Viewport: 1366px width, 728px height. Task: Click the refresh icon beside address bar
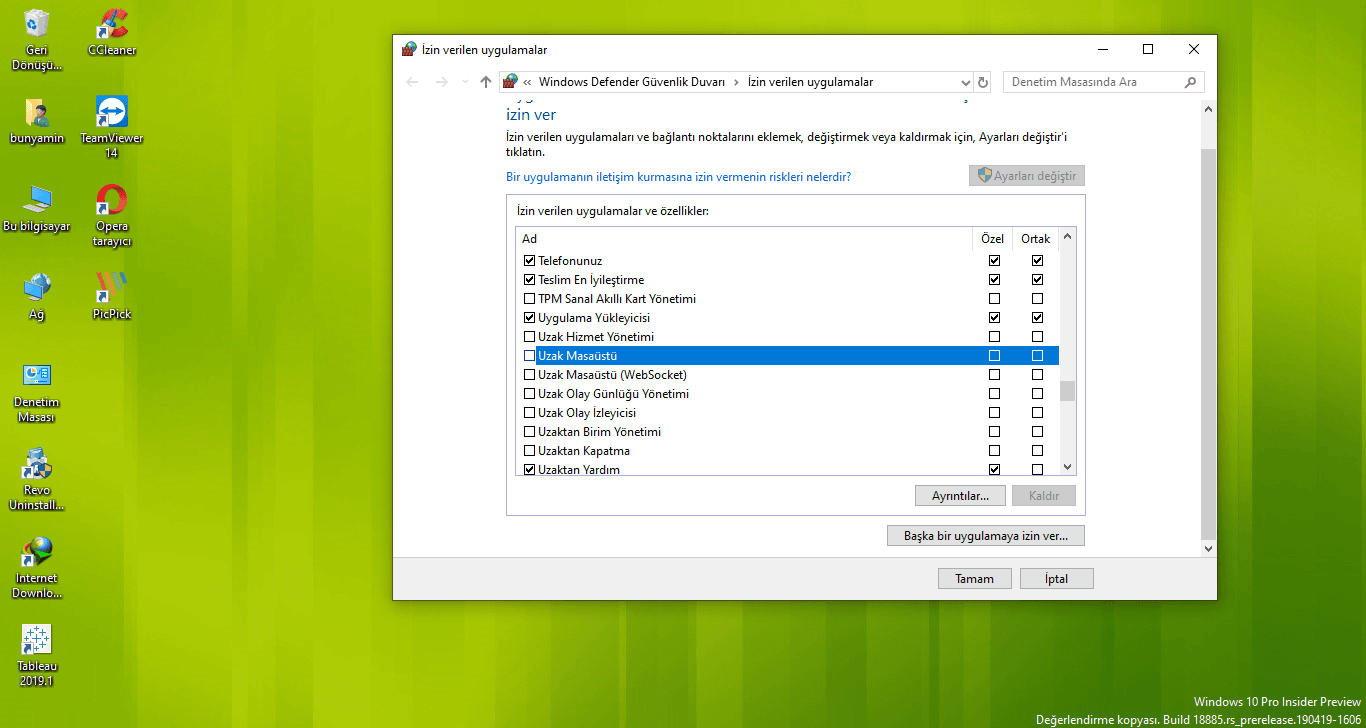coord(983,82)
